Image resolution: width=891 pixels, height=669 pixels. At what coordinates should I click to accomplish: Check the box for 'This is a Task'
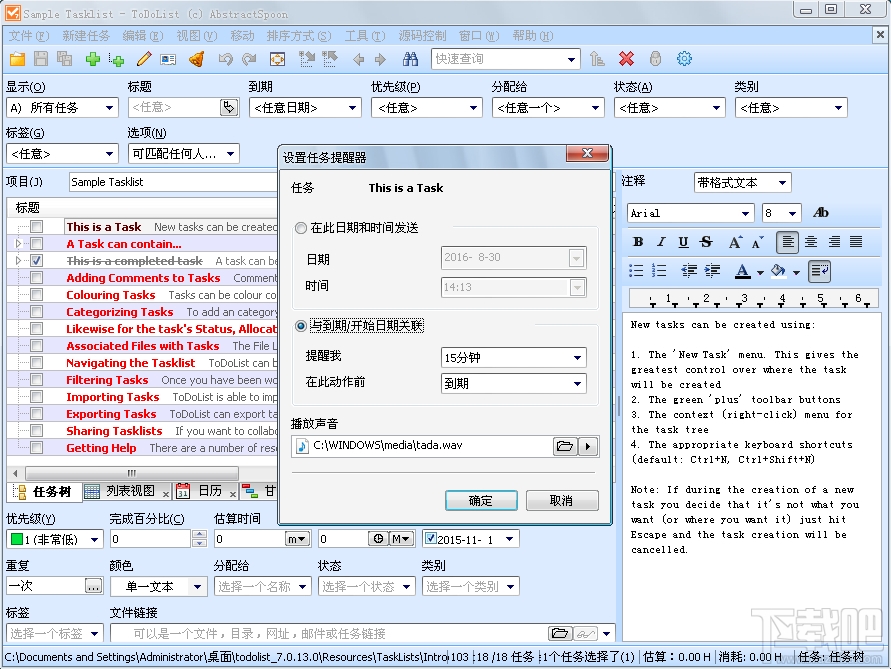pyautogui.click(x=36, y=227)
